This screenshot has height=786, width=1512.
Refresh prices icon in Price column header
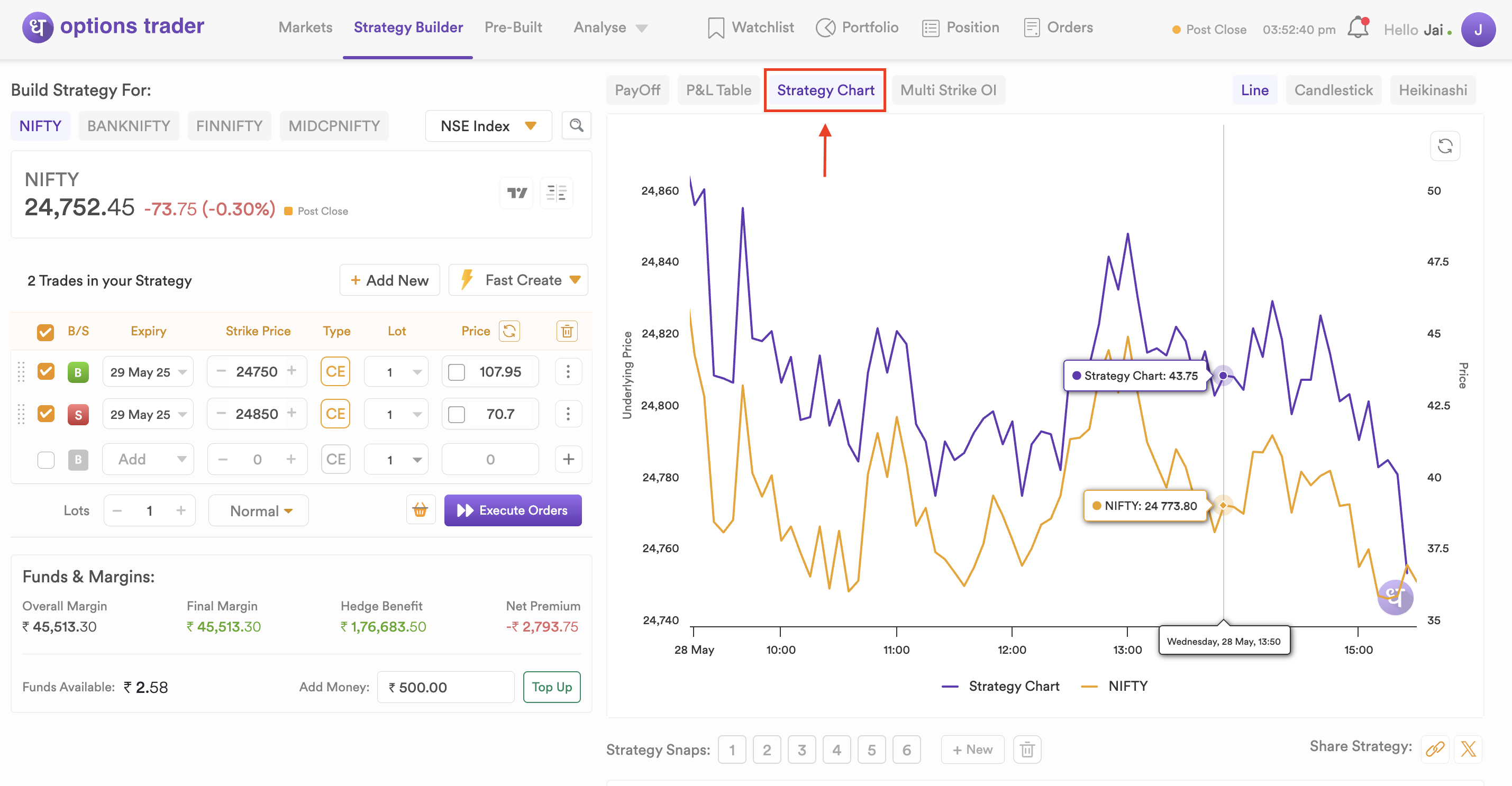click(x=509, y=331)
